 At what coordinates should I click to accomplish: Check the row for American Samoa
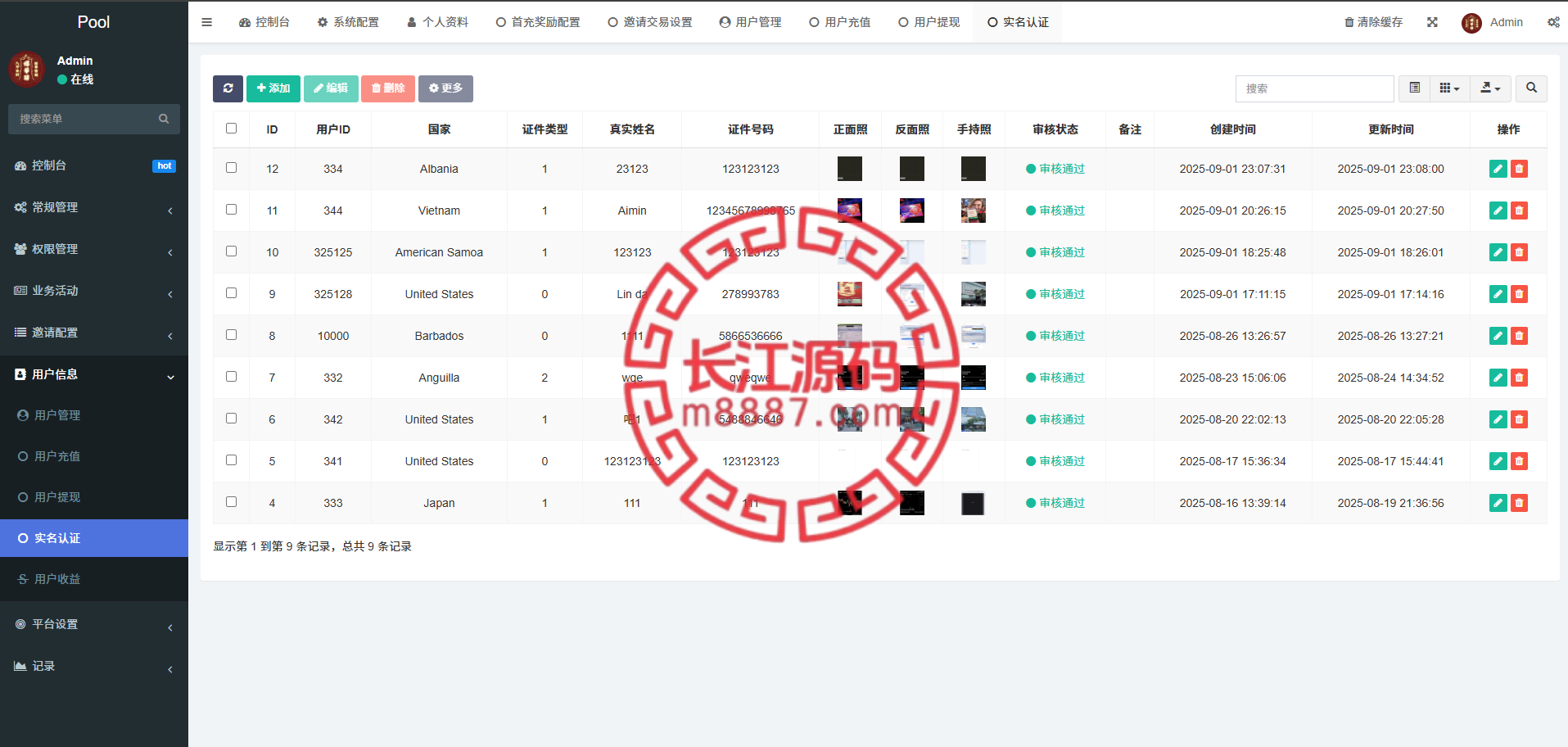pos(232,251)
